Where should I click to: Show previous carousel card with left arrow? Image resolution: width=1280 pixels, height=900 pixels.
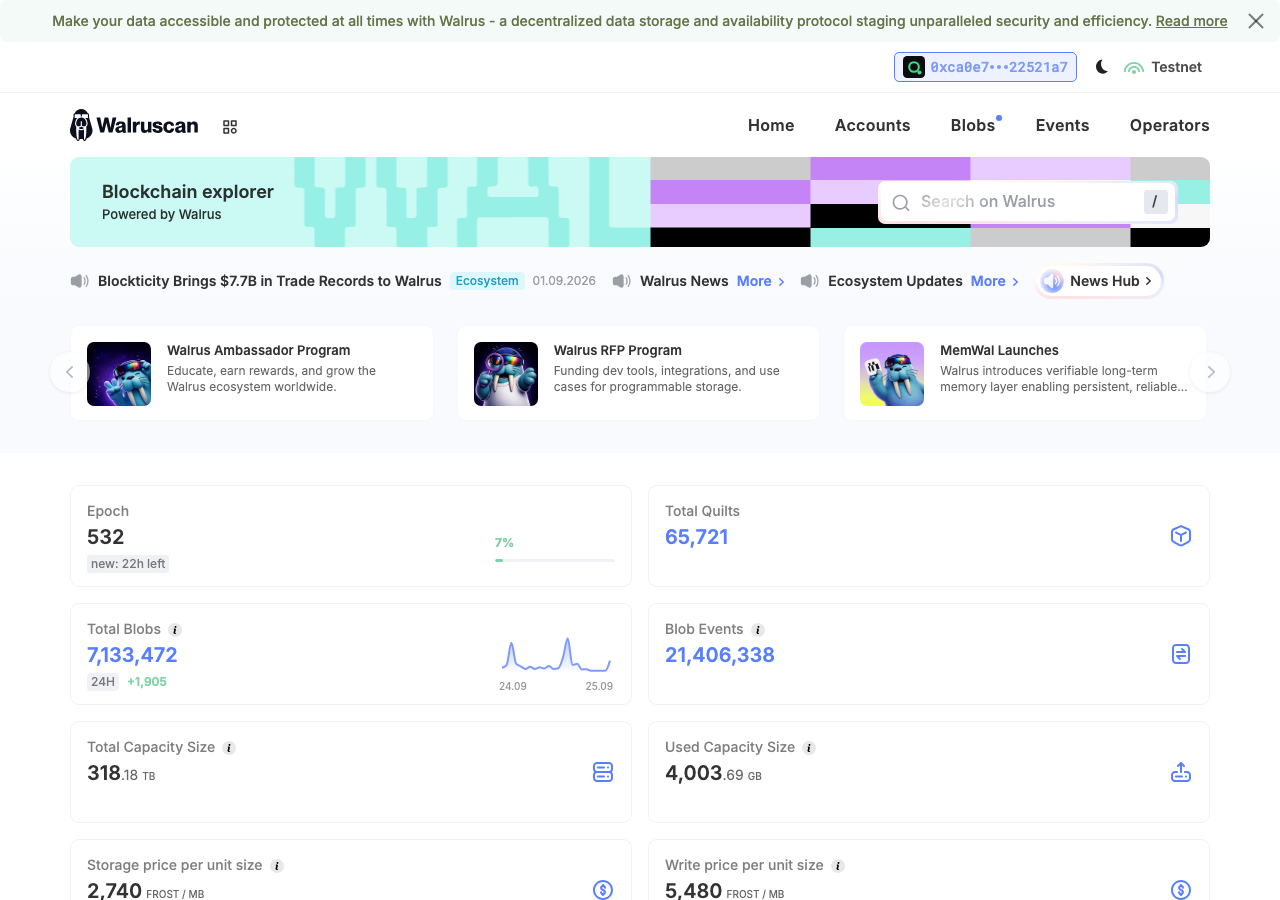tap(69, 372)
